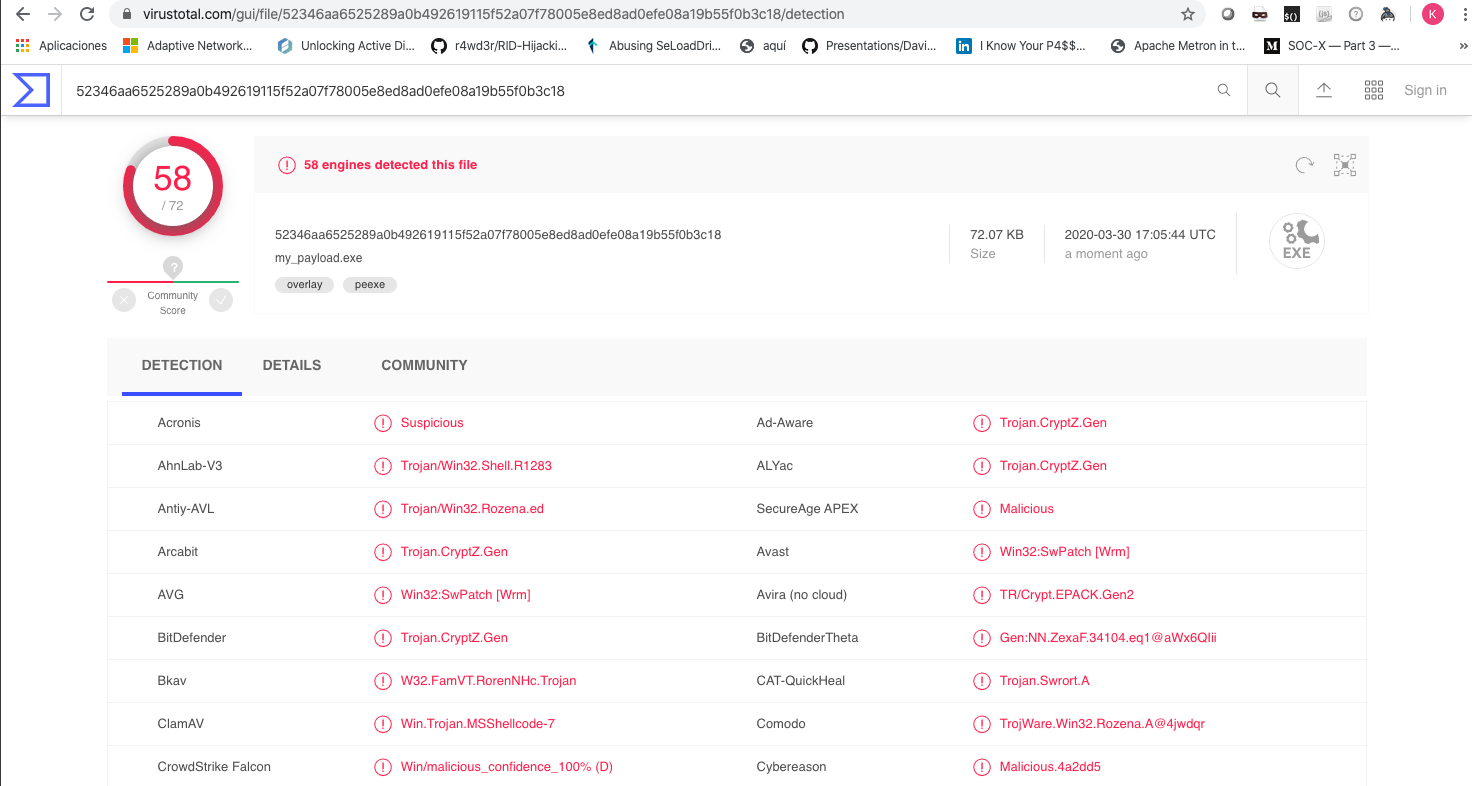Open the COMMUNITY tab
1472x786 pixels.
424,365
